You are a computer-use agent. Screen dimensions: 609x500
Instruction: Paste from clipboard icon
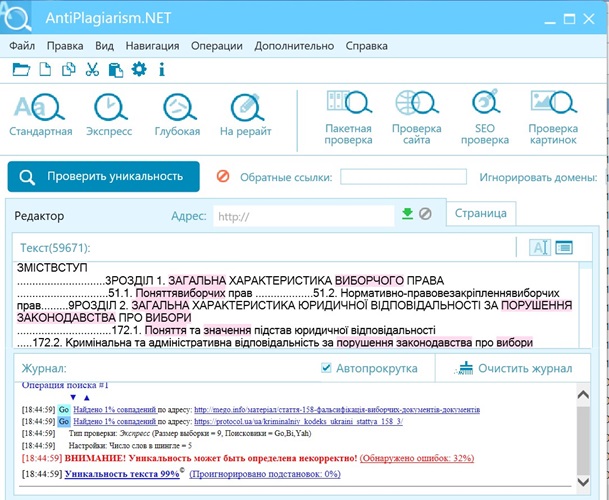(116, 70)
